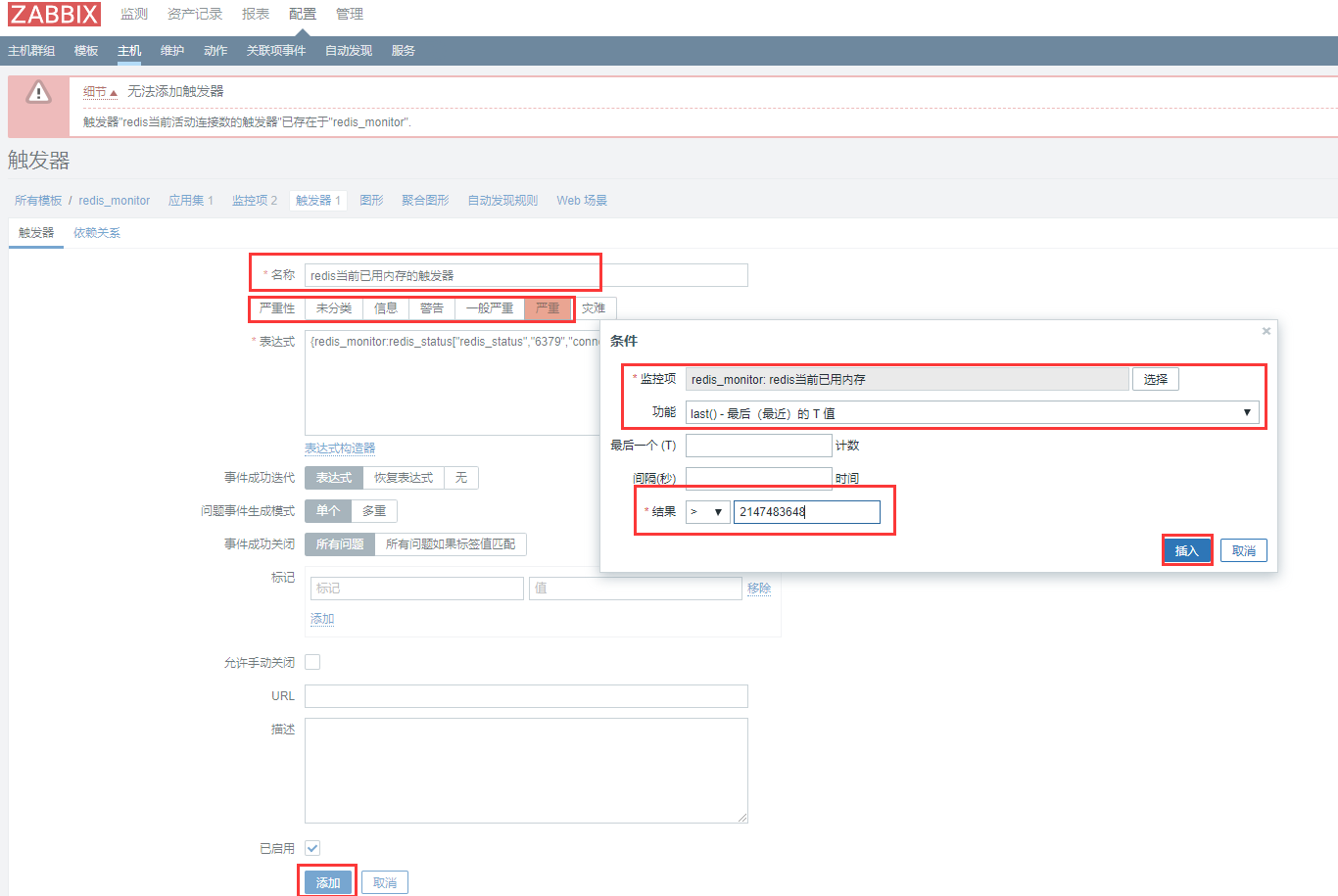1338x896 pixels.
Task: Open the 资产记录 top menu
Action: pos(195,14)
